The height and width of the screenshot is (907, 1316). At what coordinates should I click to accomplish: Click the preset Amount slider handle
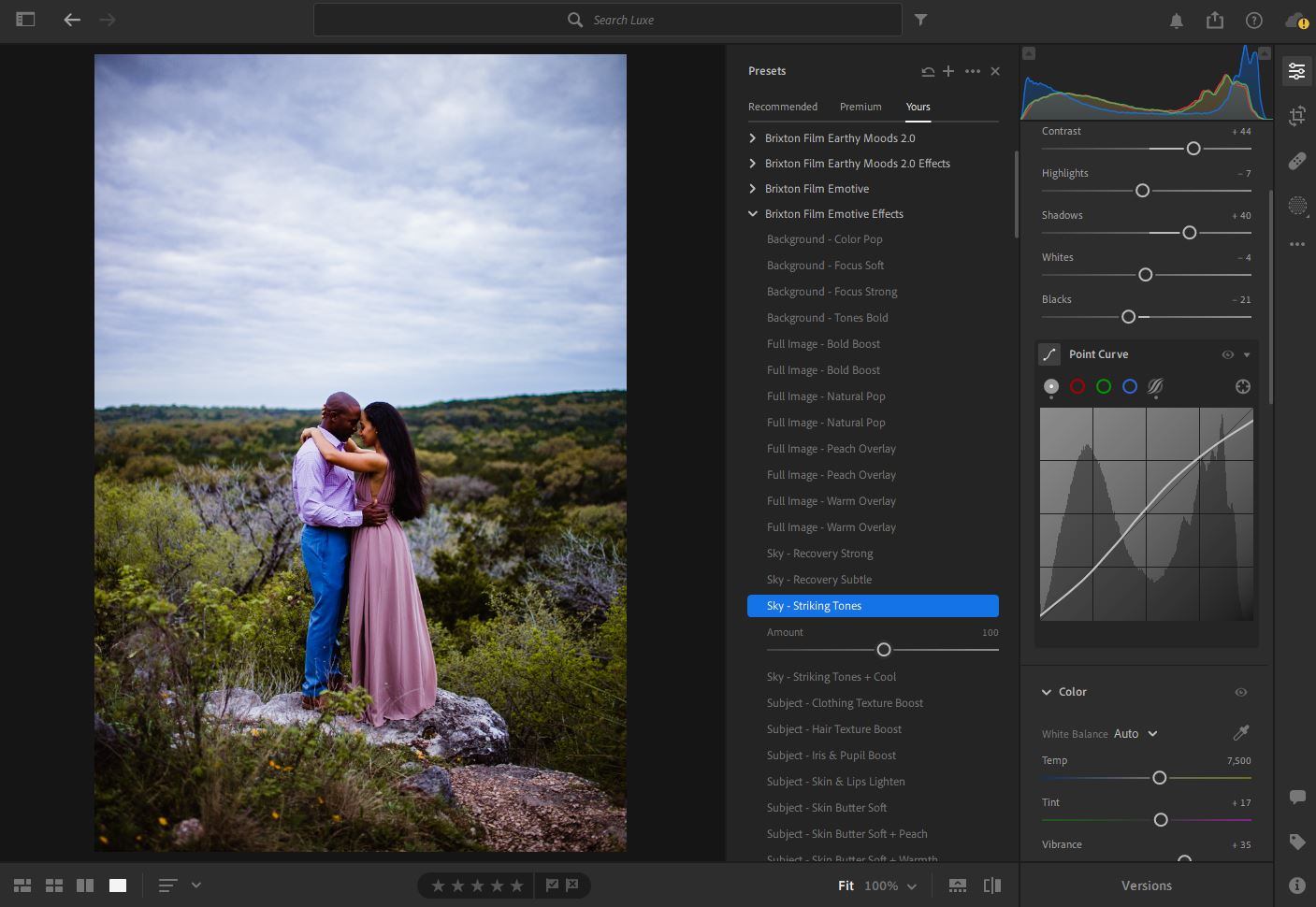(x=883, y=650)
